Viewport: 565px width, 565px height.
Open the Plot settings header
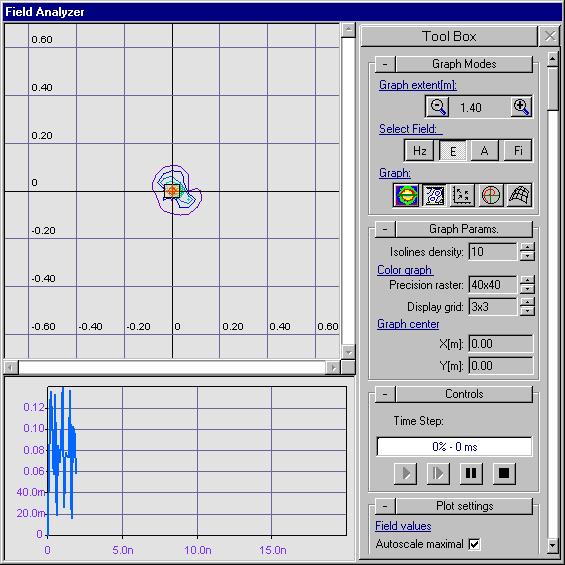tap(464, 506)
